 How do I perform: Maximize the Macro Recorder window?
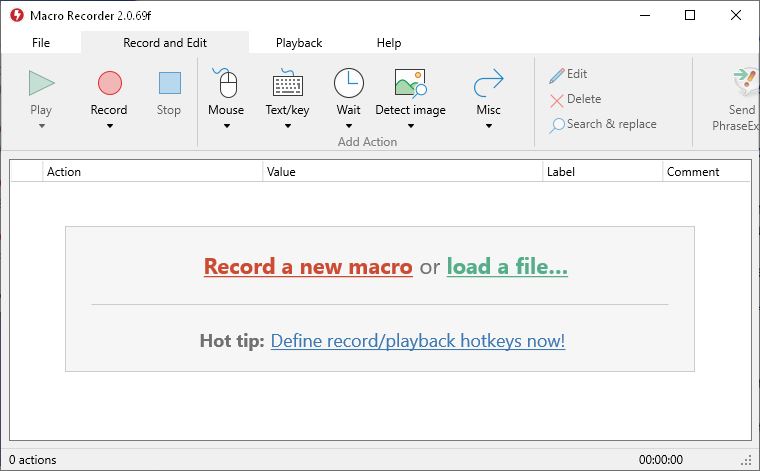pos(690,15)
